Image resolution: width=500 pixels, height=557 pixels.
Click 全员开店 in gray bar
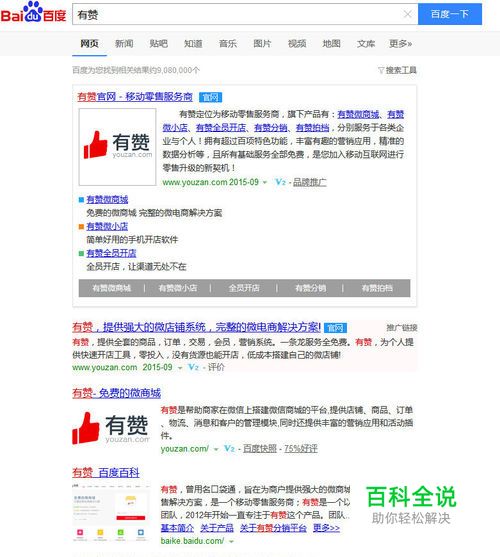pyautogui.click(x=244, y=288)
